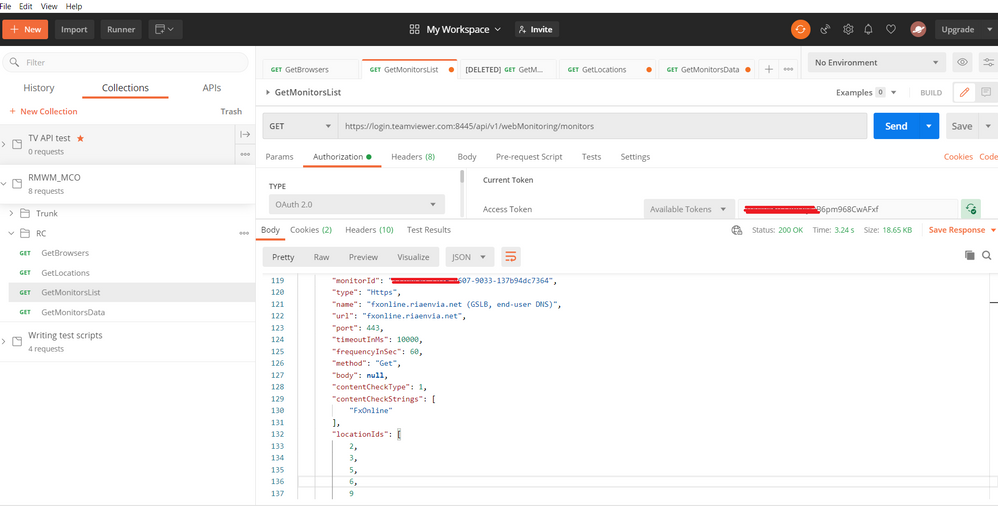Switch to the History tab
The height and width of the screenshot is (506, 998).
coord(39,88)
